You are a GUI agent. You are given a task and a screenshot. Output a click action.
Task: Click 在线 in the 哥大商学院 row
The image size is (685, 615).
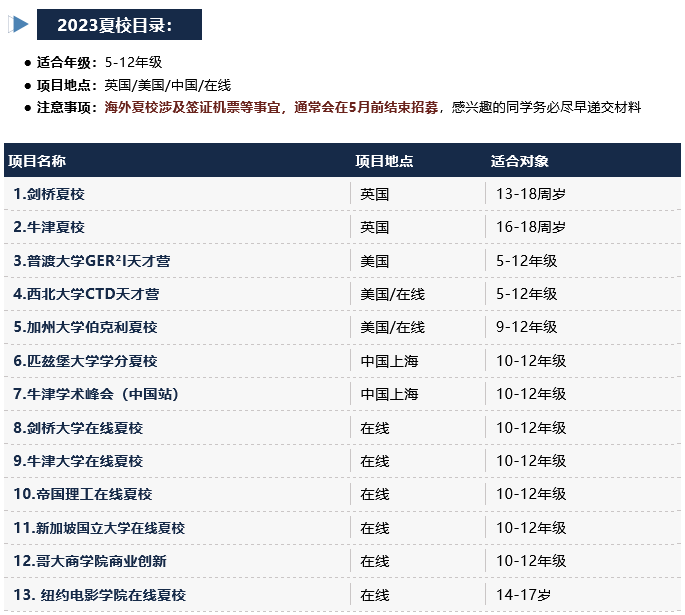374,562
